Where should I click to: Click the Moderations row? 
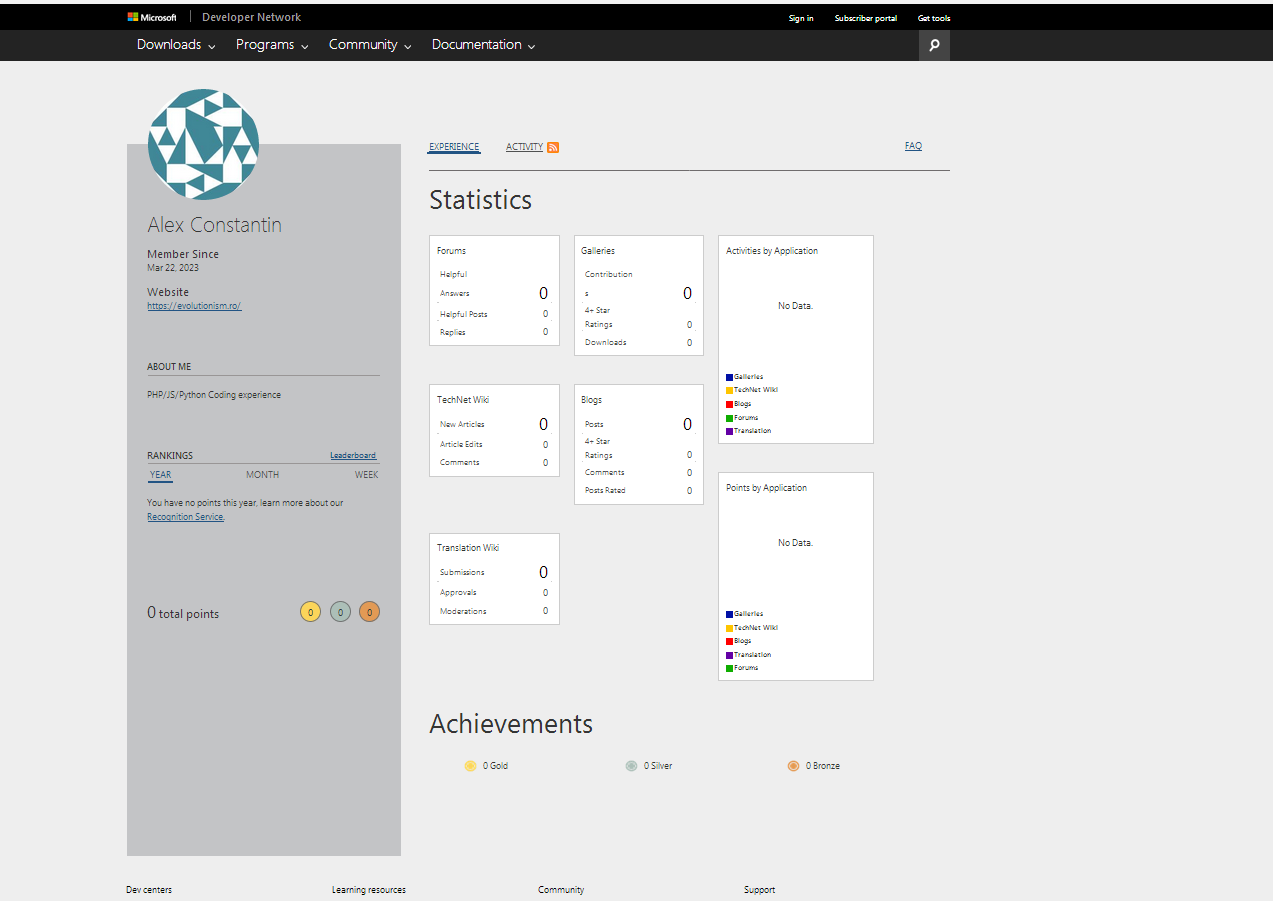[494, 611]
